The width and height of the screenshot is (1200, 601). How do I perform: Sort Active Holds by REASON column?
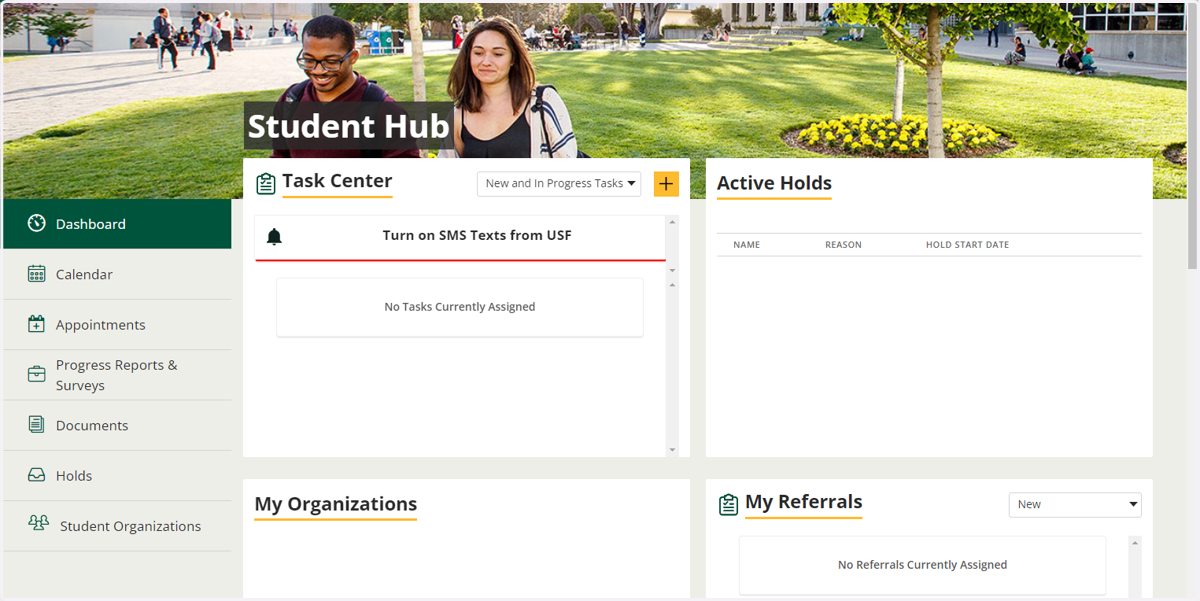[843, 245]
